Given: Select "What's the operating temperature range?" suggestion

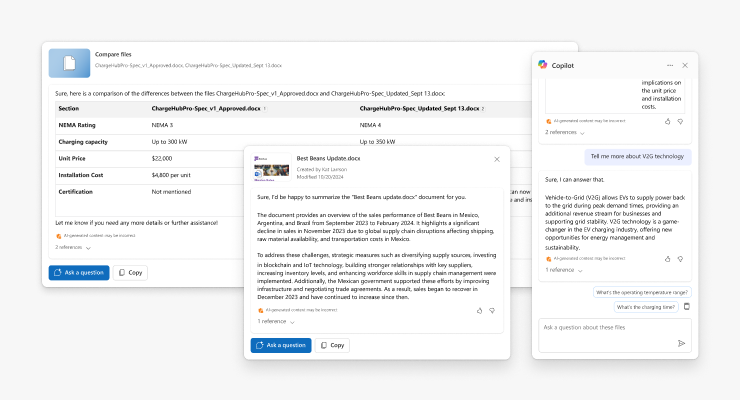Looking at the screenshot, I should click(x=640, y=292).
